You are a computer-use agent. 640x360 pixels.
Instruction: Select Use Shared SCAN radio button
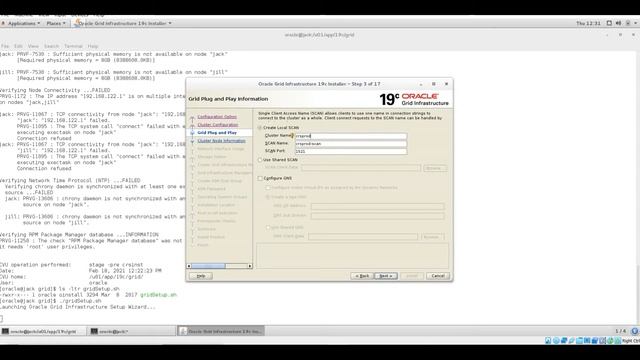(260, 160)
